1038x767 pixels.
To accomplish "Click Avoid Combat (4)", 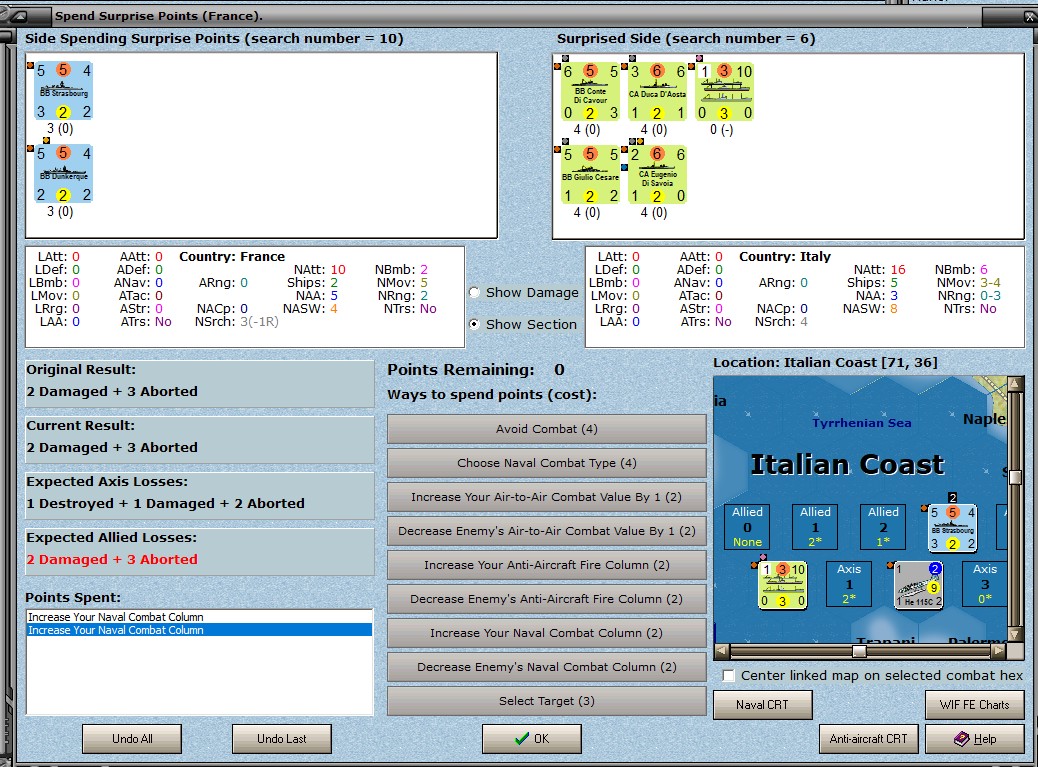I will [547, 429].
